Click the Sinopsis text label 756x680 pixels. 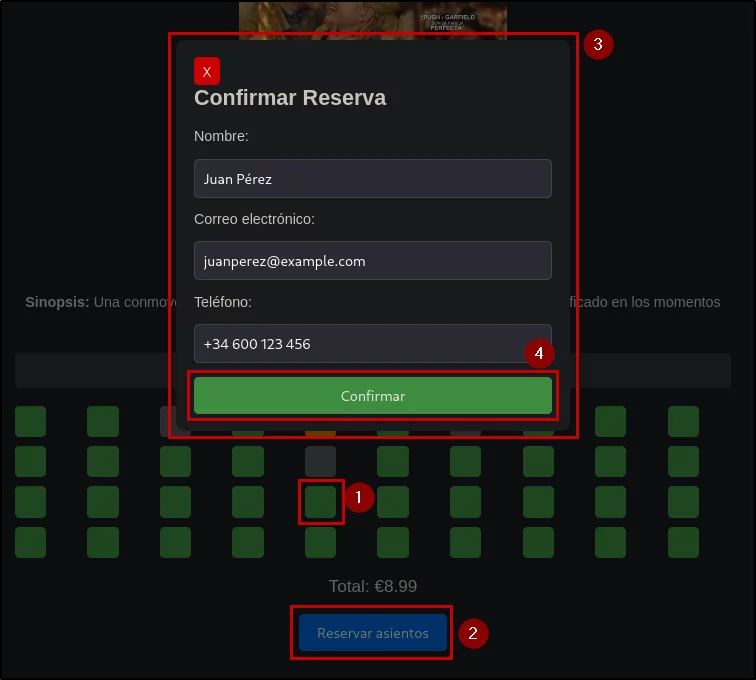[57, 302]
